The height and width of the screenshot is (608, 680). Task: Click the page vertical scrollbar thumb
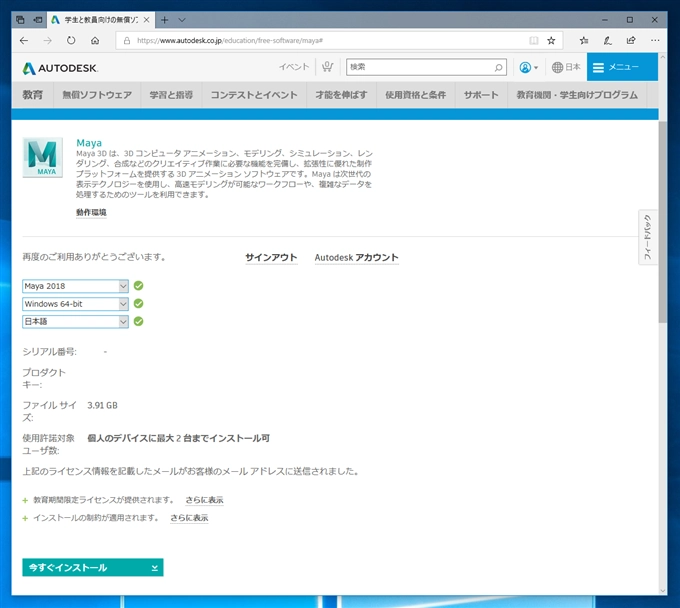pos(662,222)
